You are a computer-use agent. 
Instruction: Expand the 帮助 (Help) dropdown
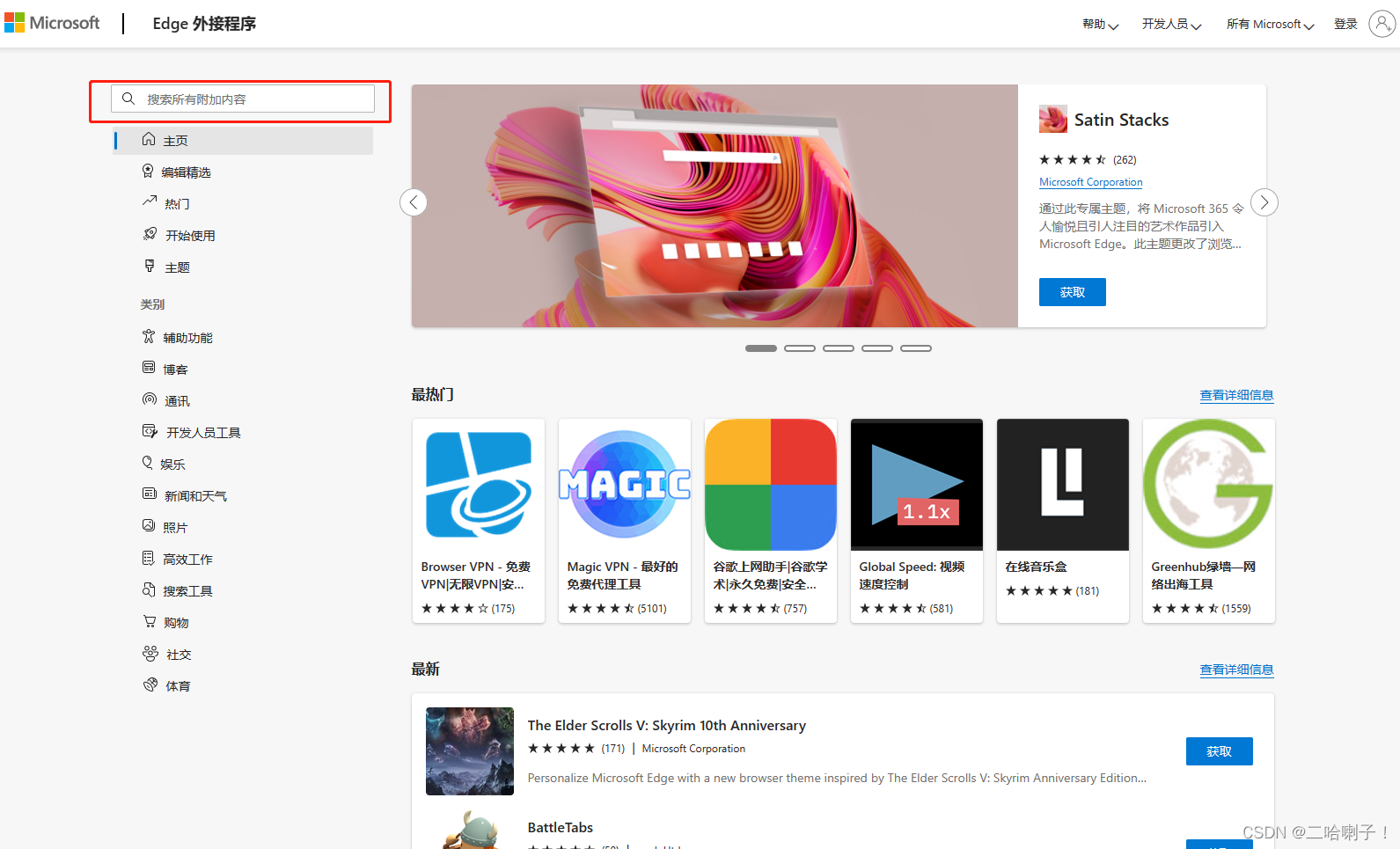(x=1100, y=25)
